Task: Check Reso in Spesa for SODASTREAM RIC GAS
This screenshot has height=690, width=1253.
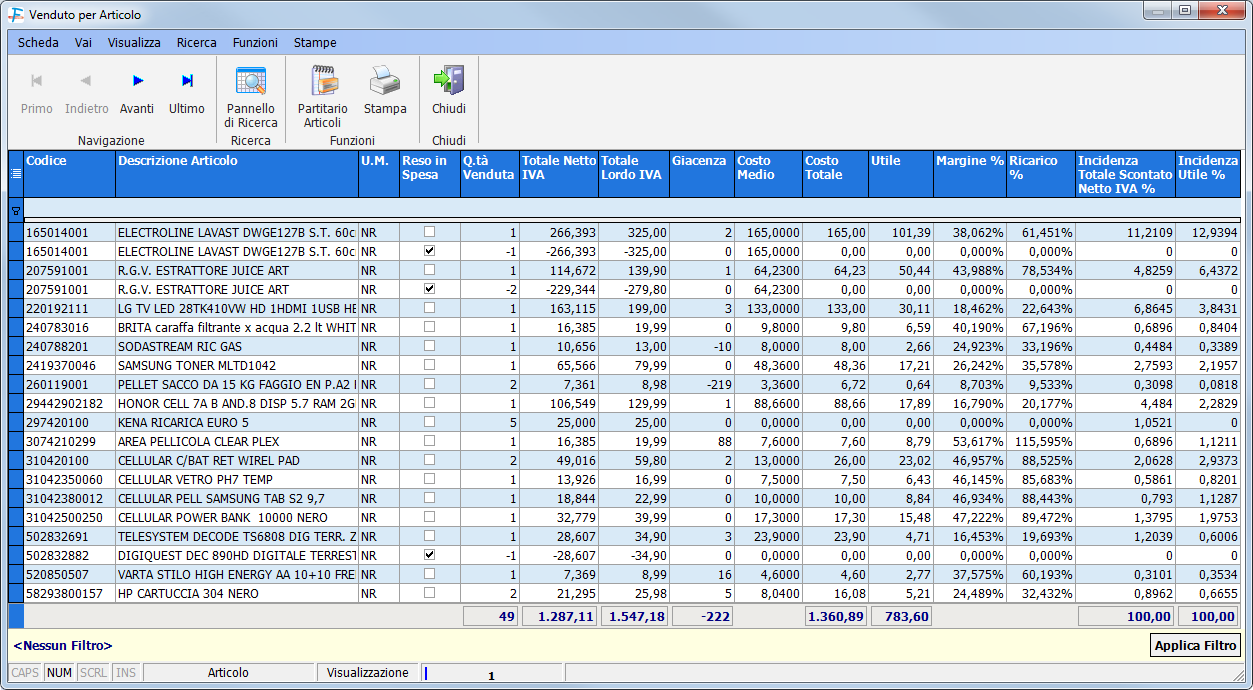Action: click(x=430, y=346)
